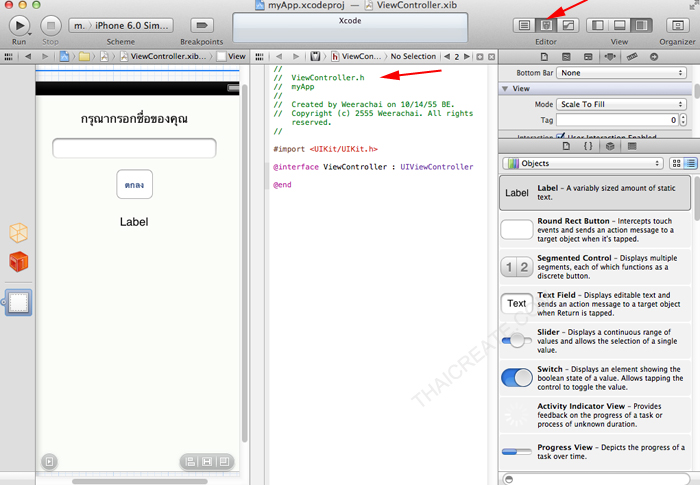
Task: Select Label object in library
Action: [595, 193]
